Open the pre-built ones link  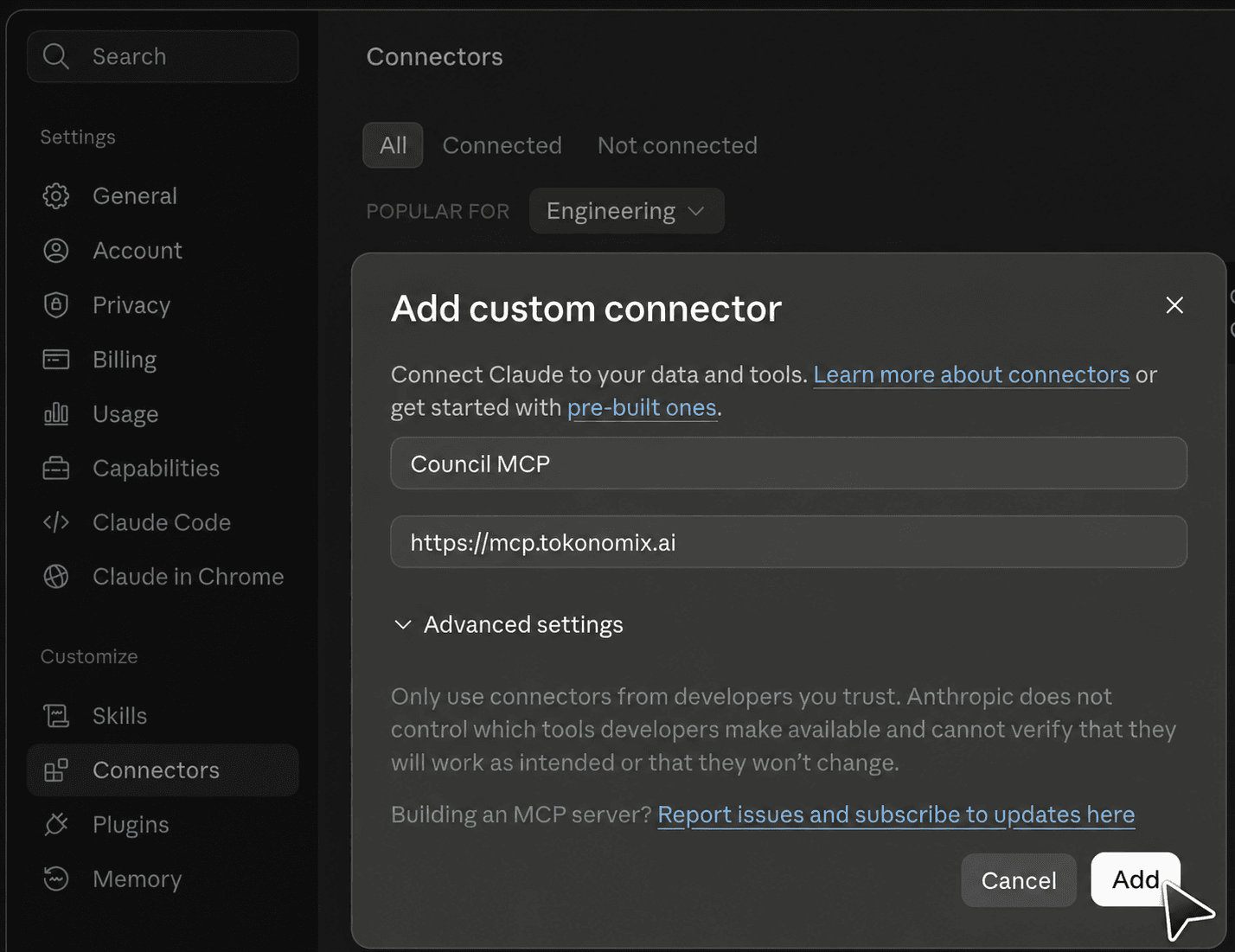click(642, 407)
